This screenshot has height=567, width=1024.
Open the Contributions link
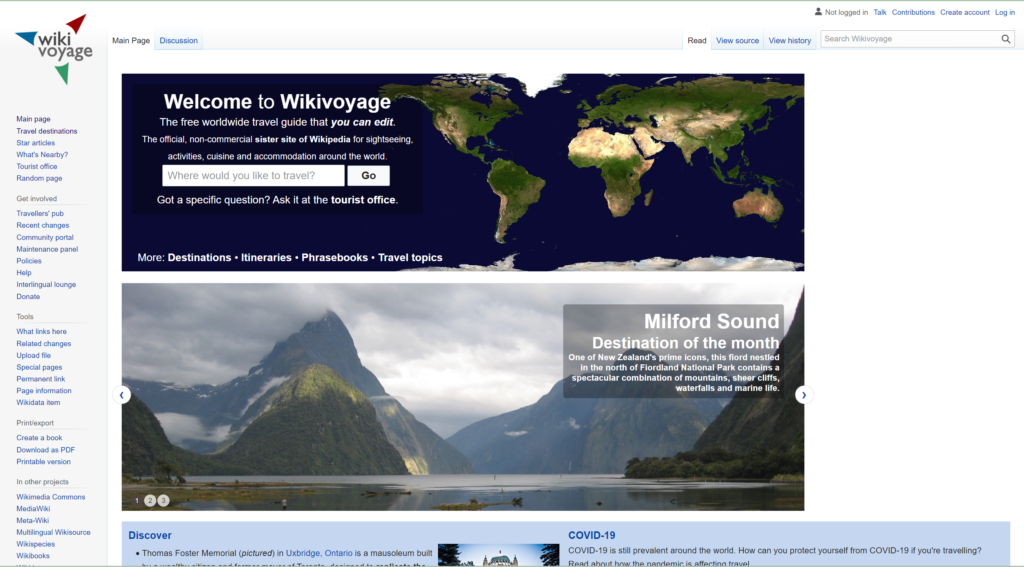[913, 12]
